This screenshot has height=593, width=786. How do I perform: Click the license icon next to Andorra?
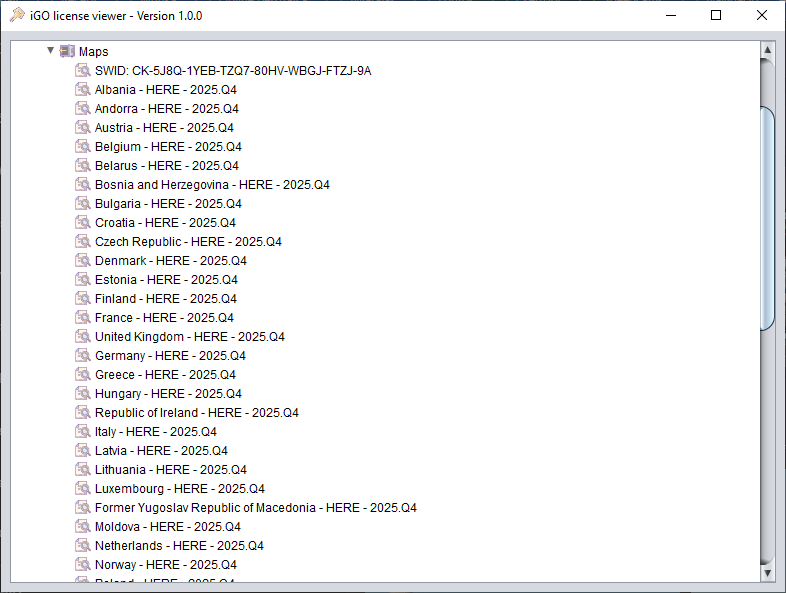pos(83,108)
